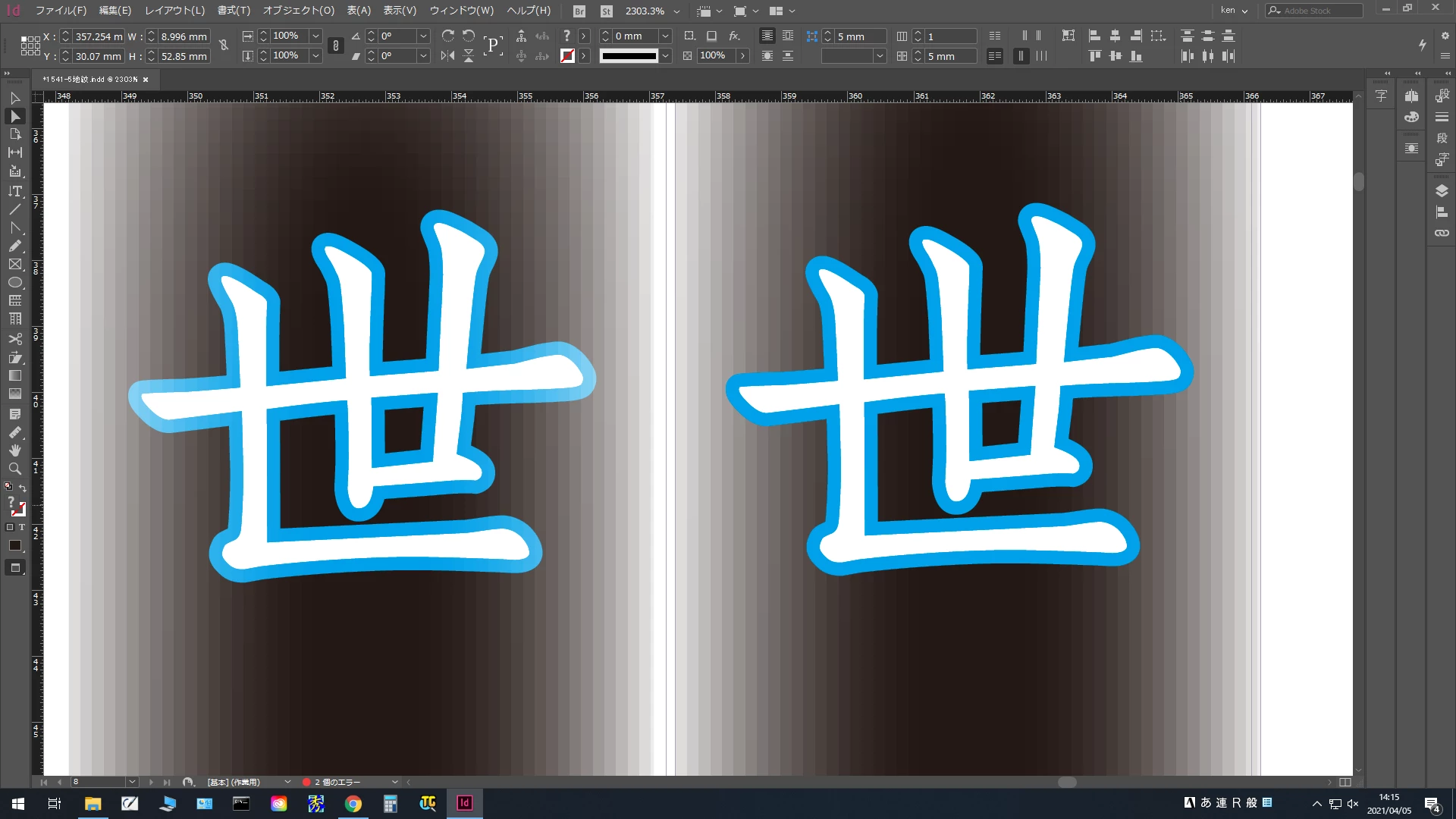Open the stroke style dropdown
Screen dimensions: 1456x819
[665, 55]
